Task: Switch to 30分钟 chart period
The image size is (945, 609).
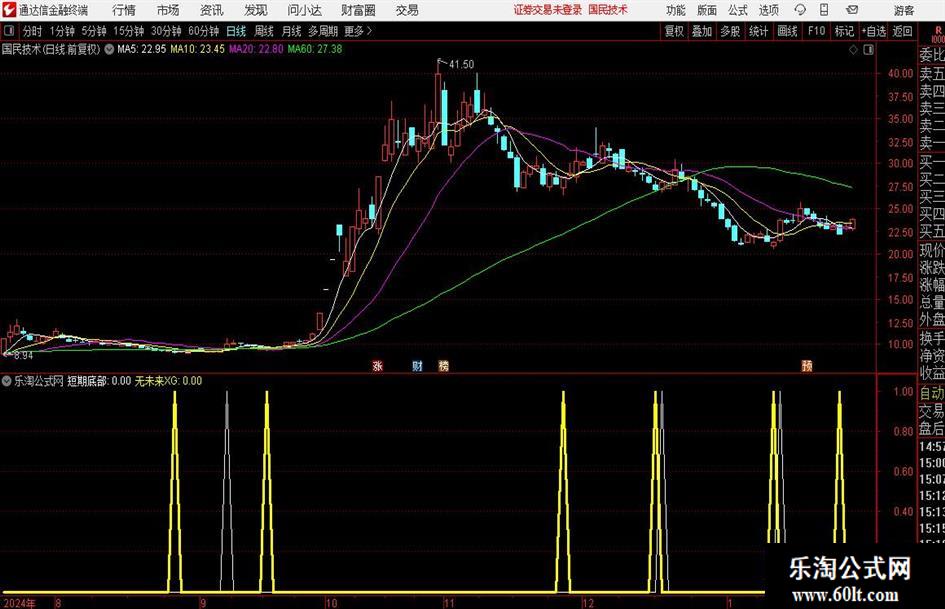Action: [166, 31]
